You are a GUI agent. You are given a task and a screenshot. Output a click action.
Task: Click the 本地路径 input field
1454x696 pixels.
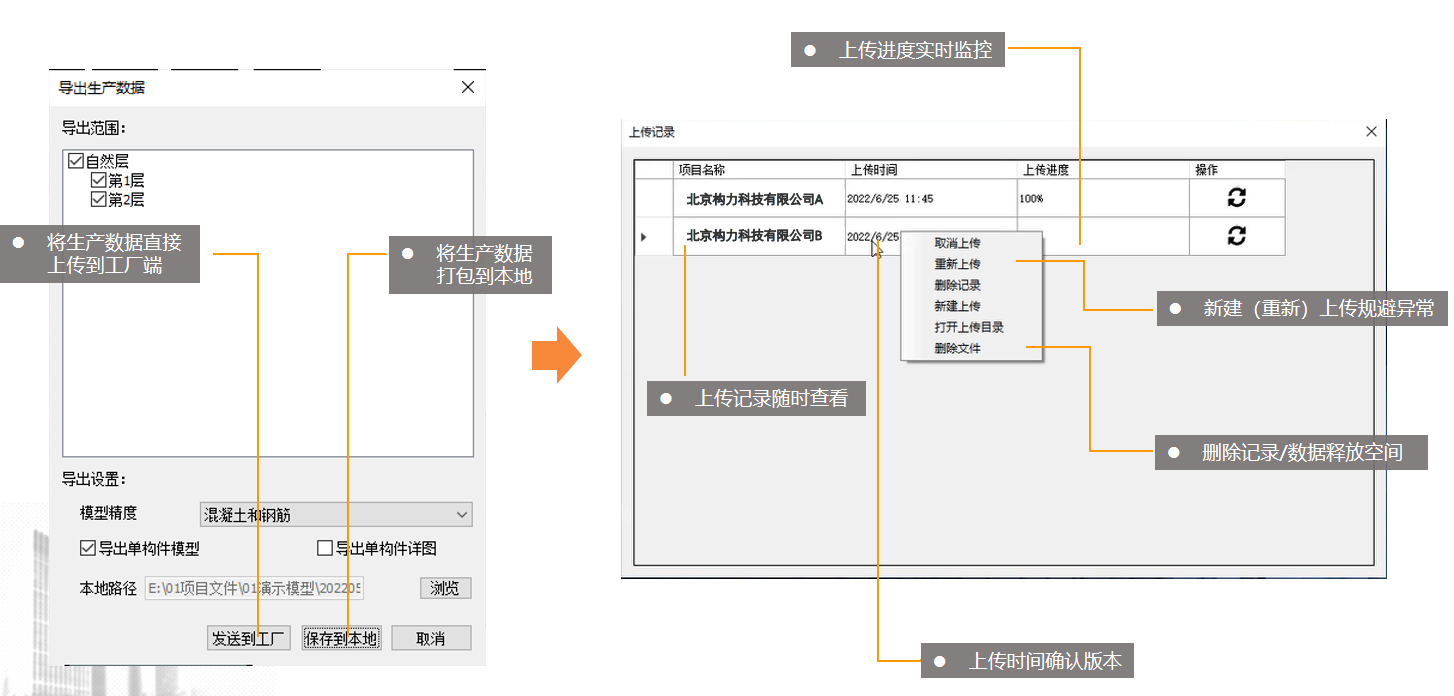pyautogui.click(x=254, y=588)
